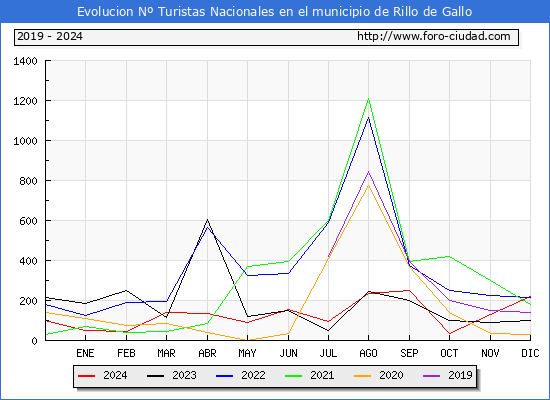Click the blue 2022 line point at MAY

pyautogui.click(x=247, y=275)
